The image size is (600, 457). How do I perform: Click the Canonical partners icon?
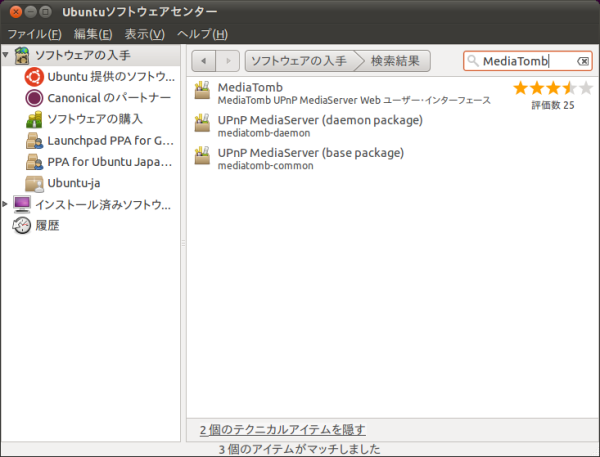33,98
